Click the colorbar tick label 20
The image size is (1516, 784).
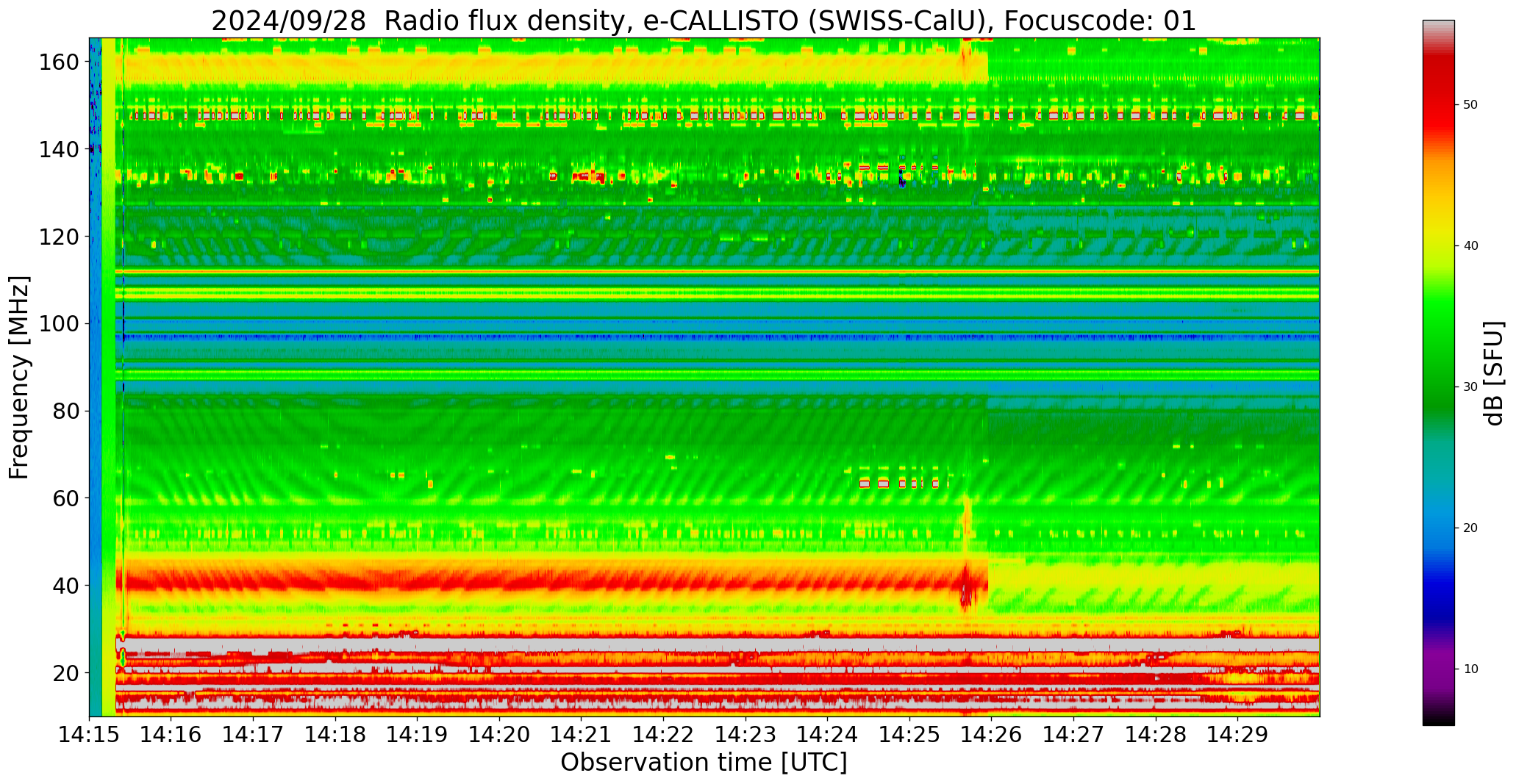click(x=1470, y=528)
